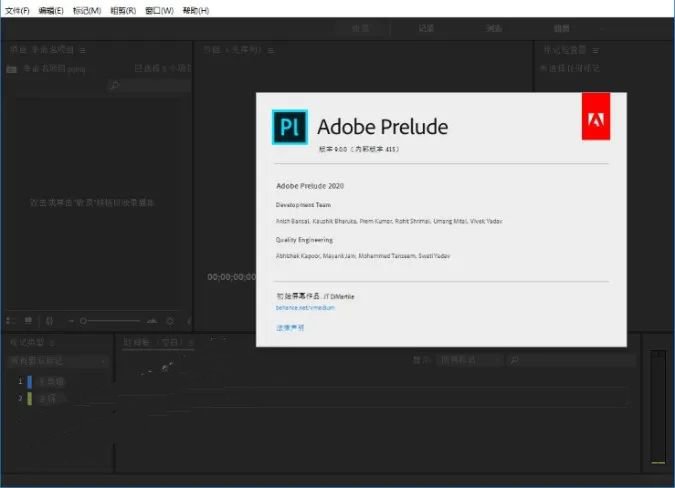Viewport: 675px width, 488px height.
Task: Focus the project panel search field
Action: 149,85
